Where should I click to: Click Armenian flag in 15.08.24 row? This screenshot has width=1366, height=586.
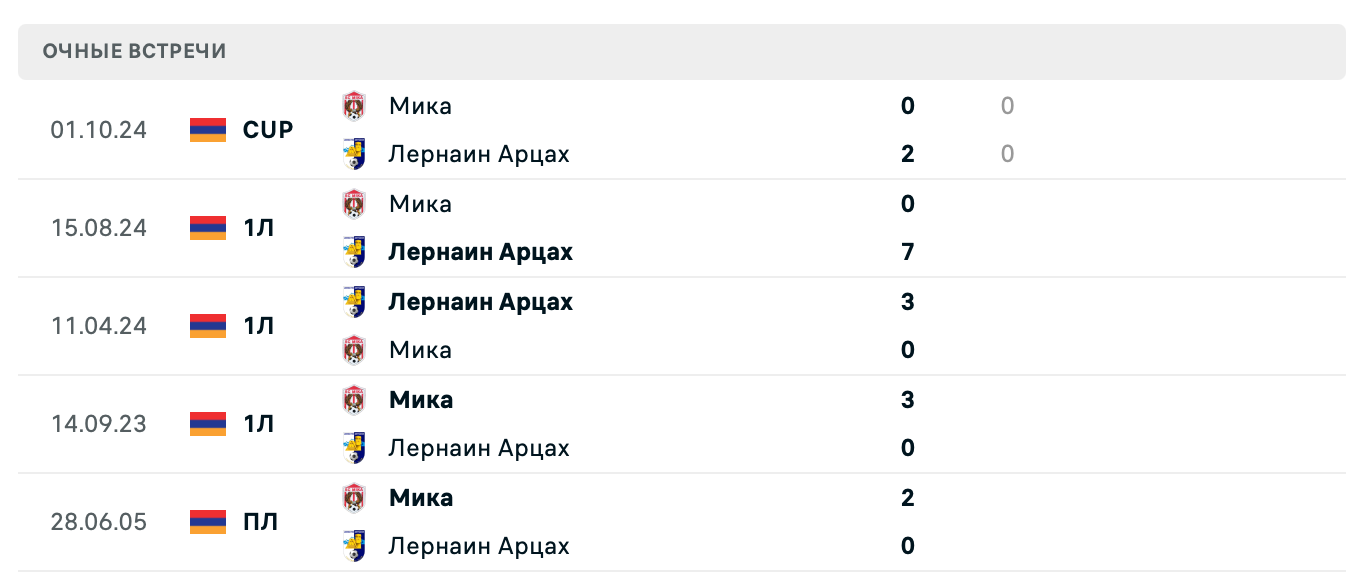click(208, 228)
